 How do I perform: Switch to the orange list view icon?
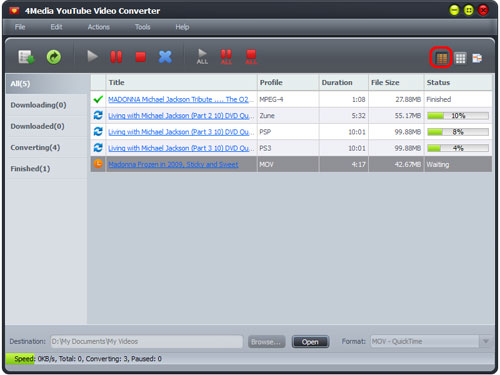(442, 58)
